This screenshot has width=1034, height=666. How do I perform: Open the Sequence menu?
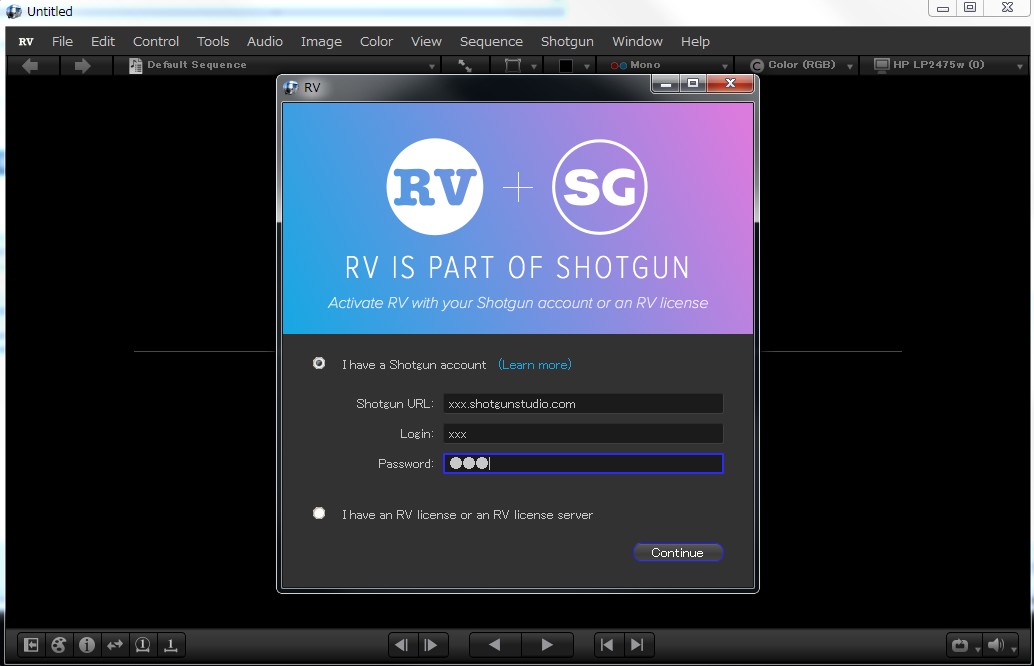click(491, 41)
